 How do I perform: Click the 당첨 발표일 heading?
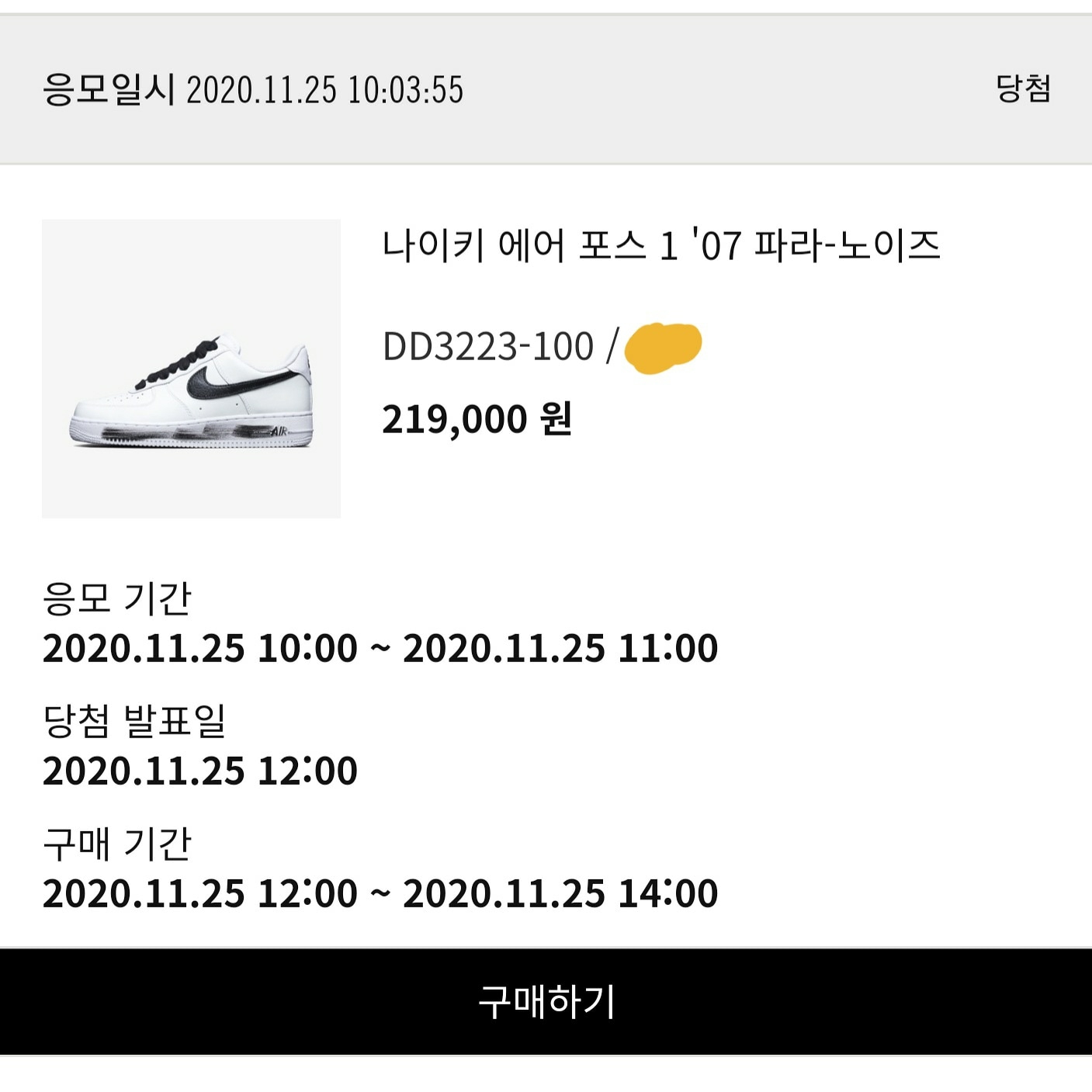coord(133,721)
